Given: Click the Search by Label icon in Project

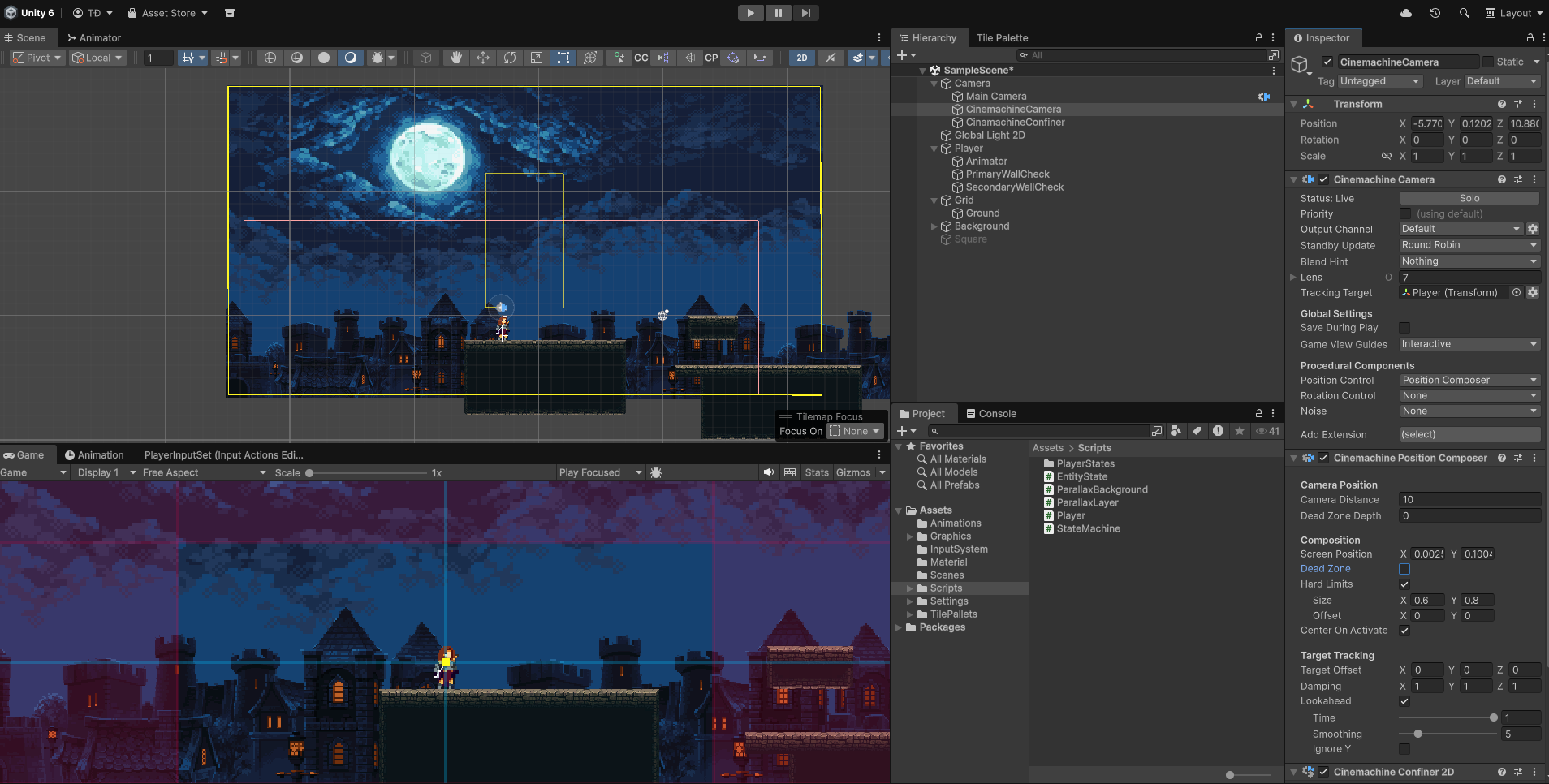Looking at the screenshot, I should (1197, 431).
